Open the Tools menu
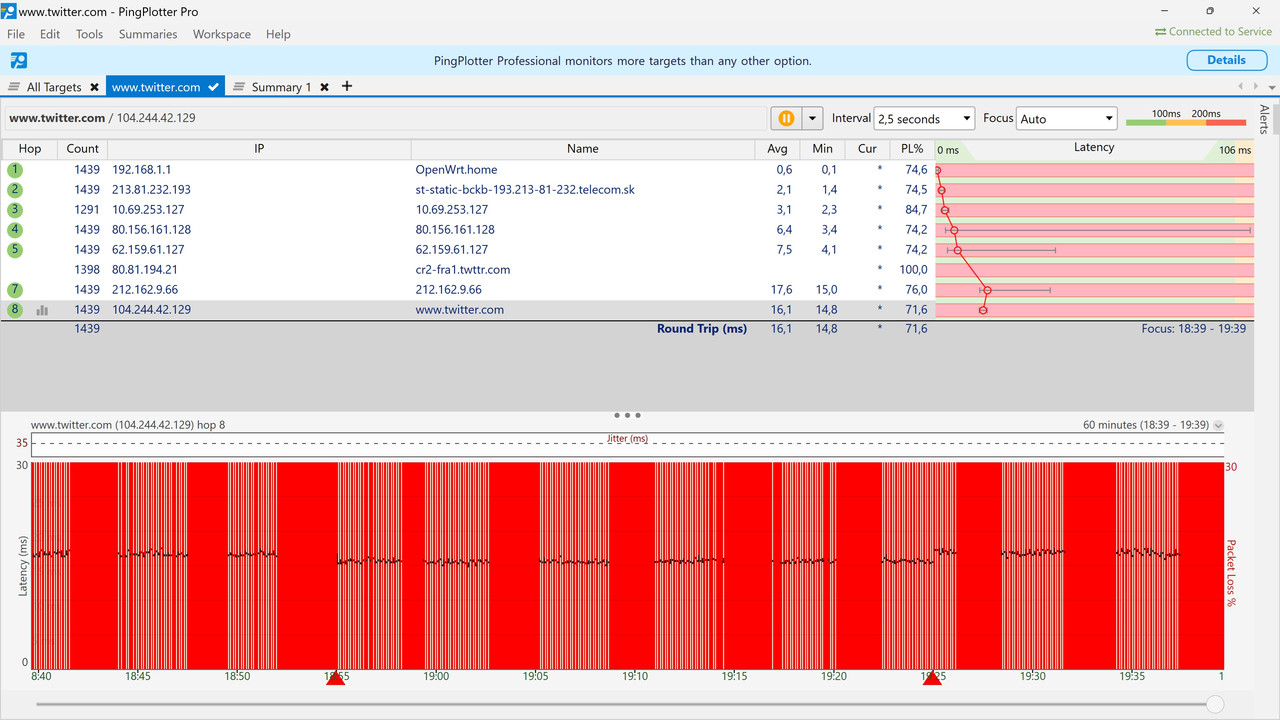 point(89,34)
